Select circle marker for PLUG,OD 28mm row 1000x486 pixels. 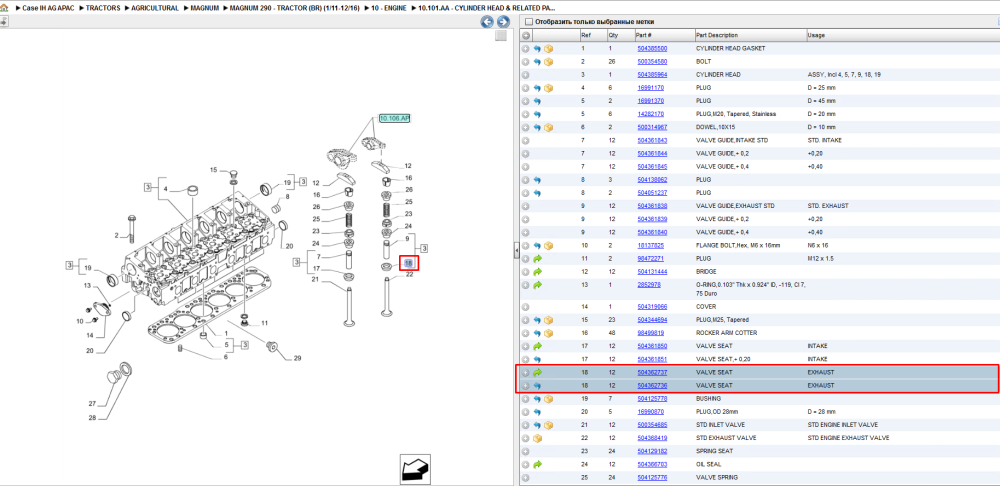526,412
